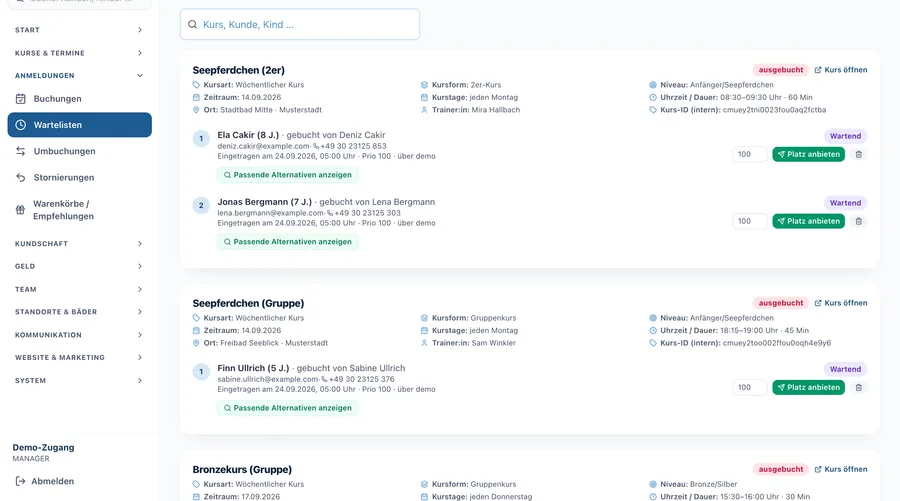The height and width of the screenshot is (501, 900).
Task: Open Stornierungen in the sidebar
Action: [79, 177]
